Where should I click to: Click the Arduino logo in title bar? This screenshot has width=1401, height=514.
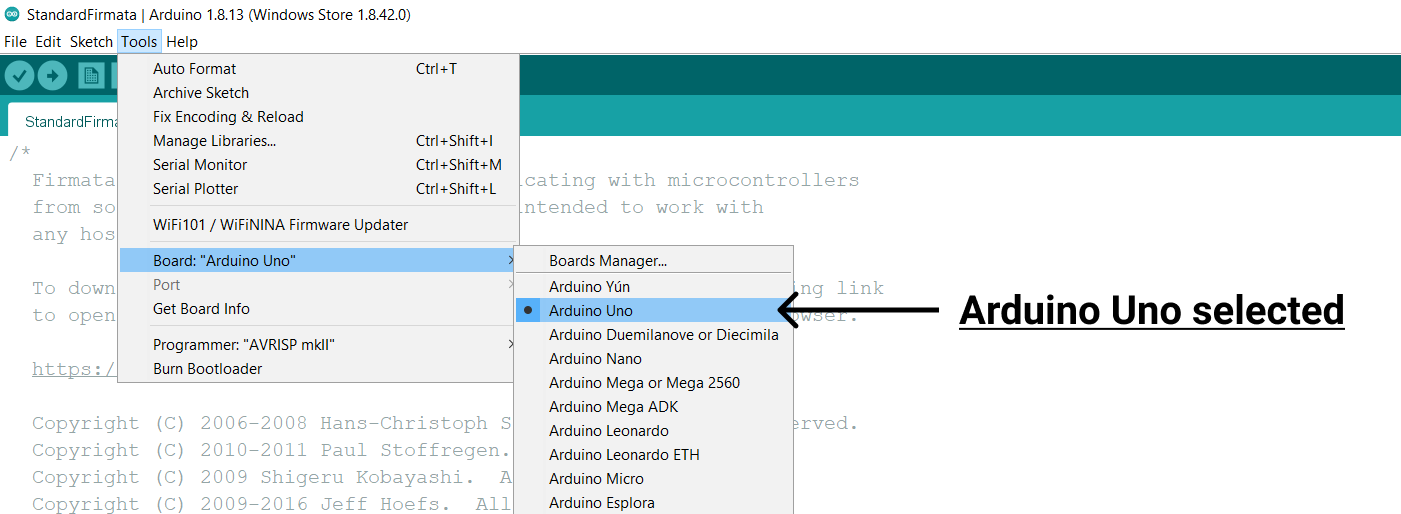(x=12, y=15)
